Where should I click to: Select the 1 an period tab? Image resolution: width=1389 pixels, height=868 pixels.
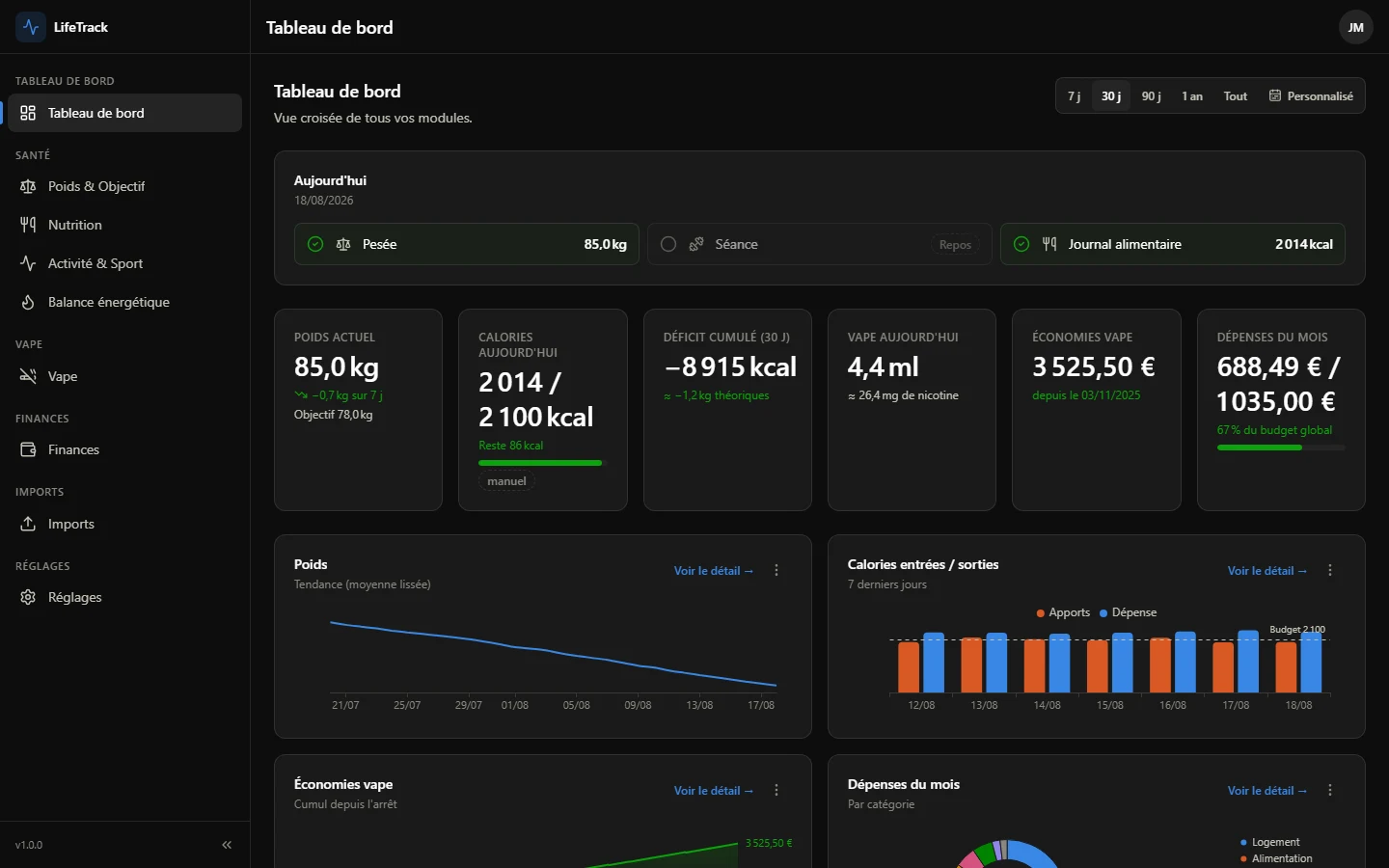point(1192,95)
